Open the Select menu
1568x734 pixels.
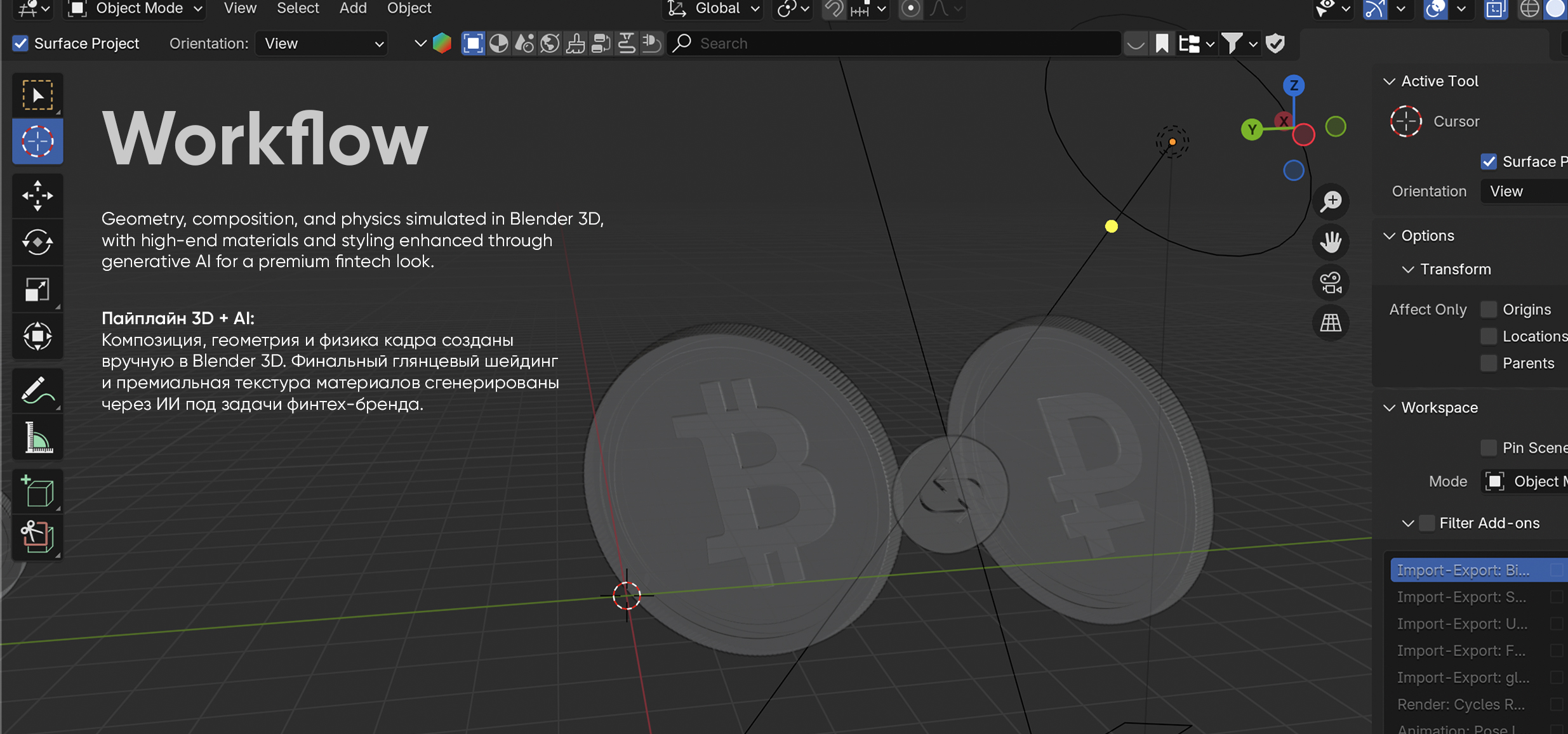(298, 8)
